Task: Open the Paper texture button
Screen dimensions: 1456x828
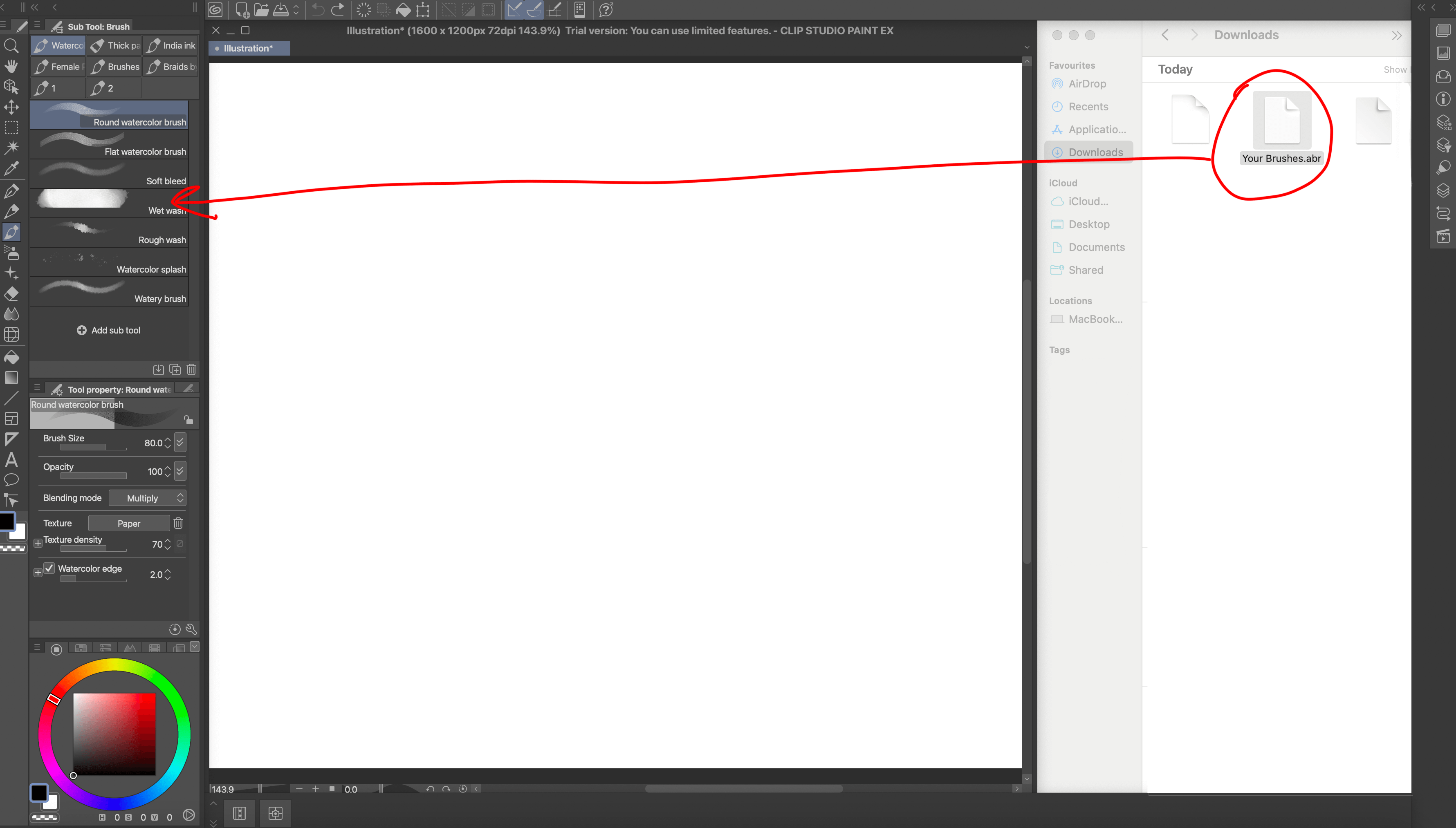Action: click(128, 523)
